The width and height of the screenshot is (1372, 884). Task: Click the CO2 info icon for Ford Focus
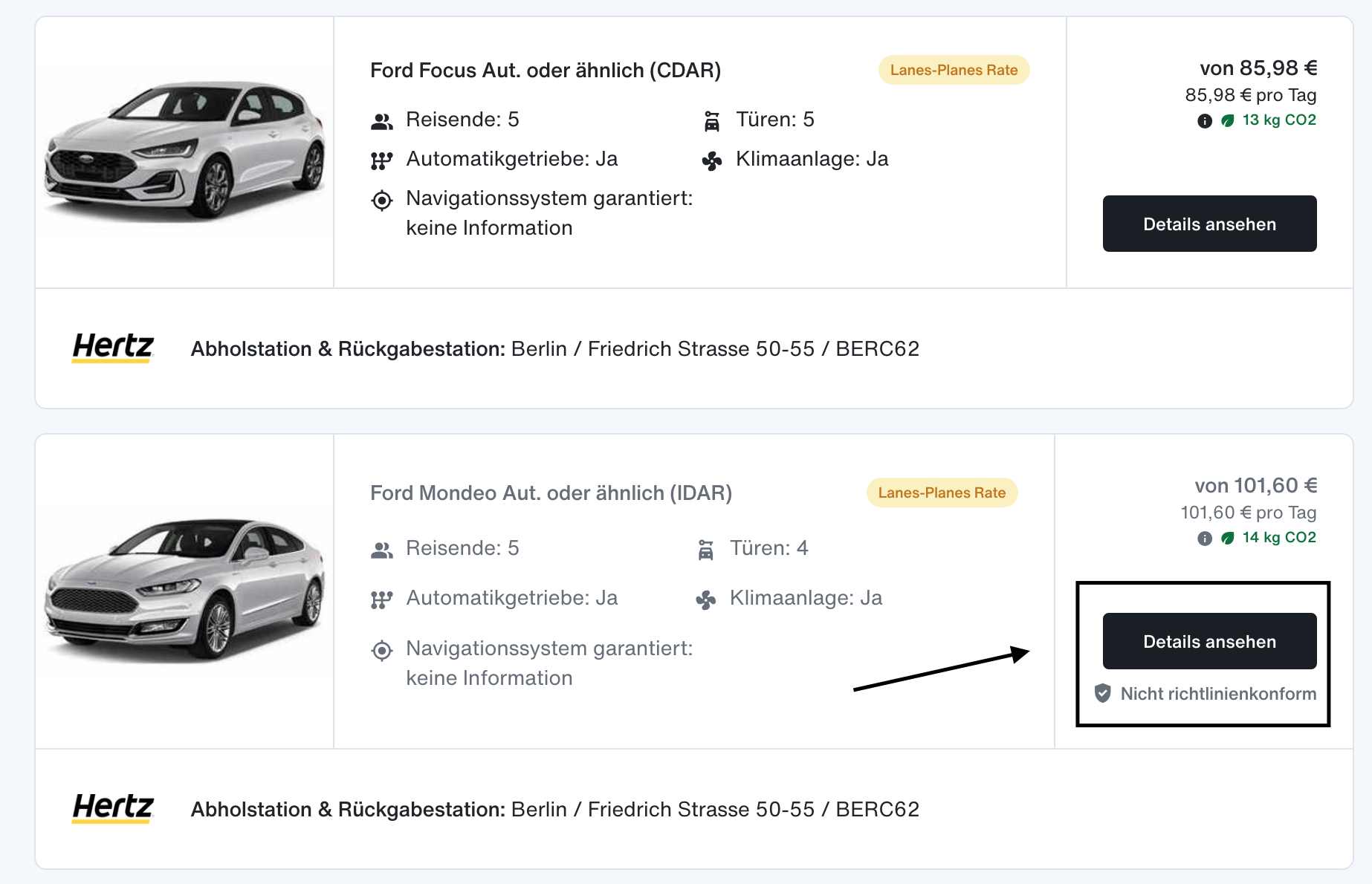coord(1205,121)
